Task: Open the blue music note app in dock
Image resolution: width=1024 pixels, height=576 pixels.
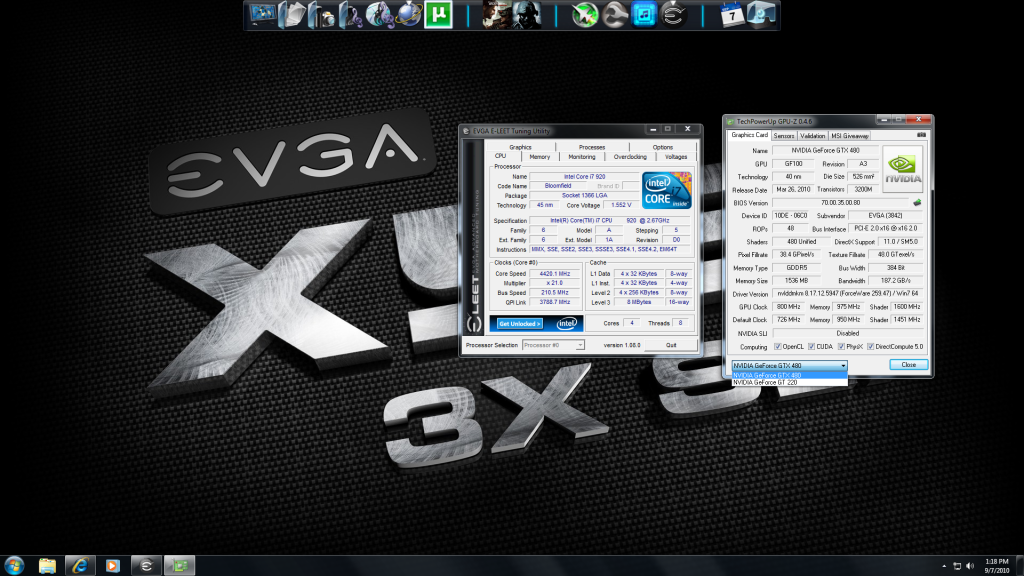Action: [x=643, y=15]
